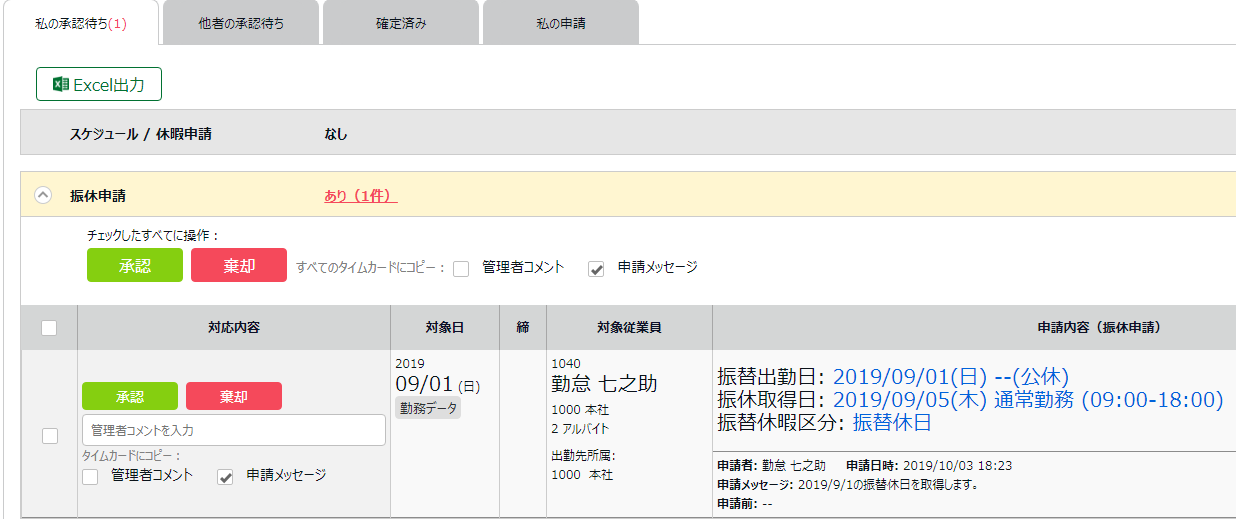The width and height of the screenshot is (1236, 519).
Task: Click the 締 column header
Action: click(x=523, y=327)
